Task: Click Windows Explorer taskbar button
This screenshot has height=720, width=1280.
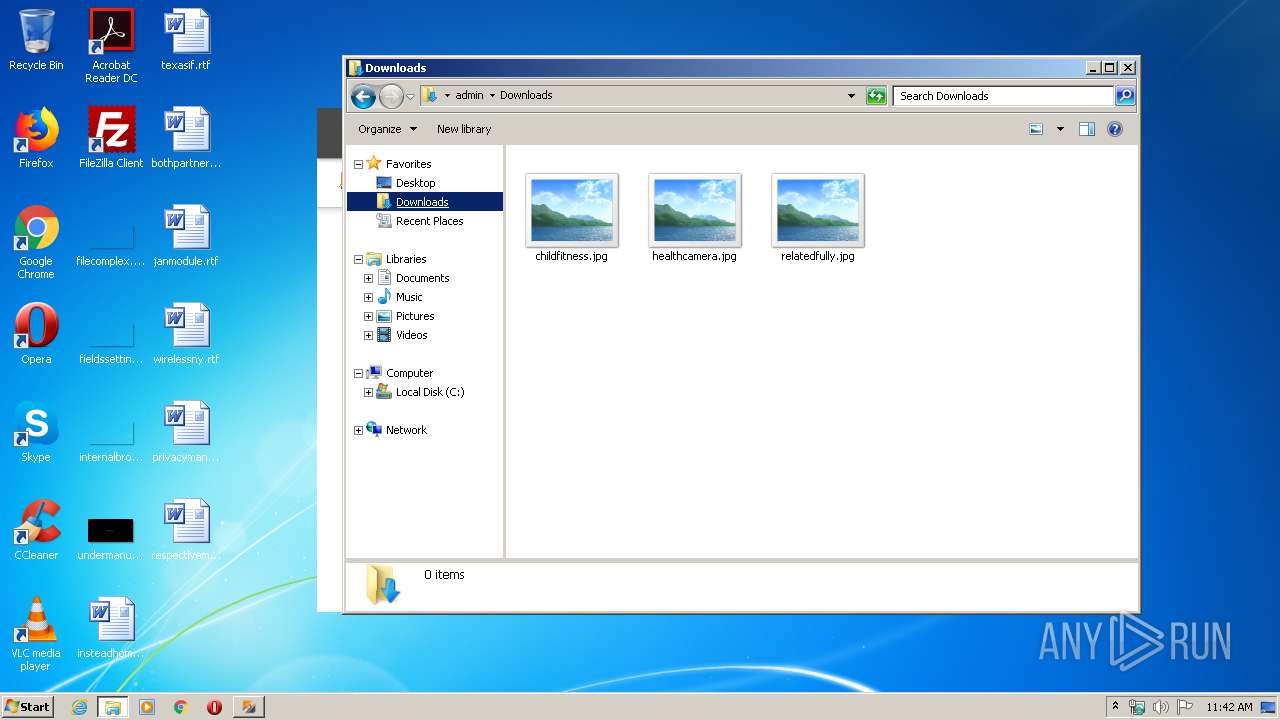Action: (112, 707)
